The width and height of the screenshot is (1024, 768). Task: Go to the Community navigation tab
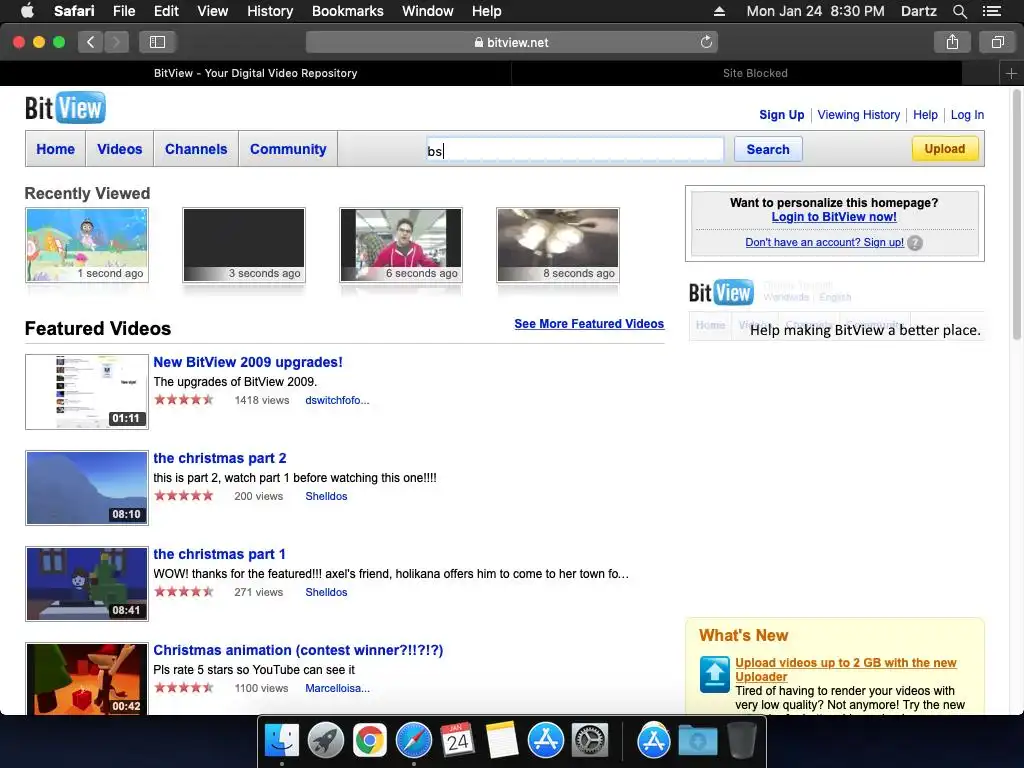pyautogui.click(x=288, y=149)
